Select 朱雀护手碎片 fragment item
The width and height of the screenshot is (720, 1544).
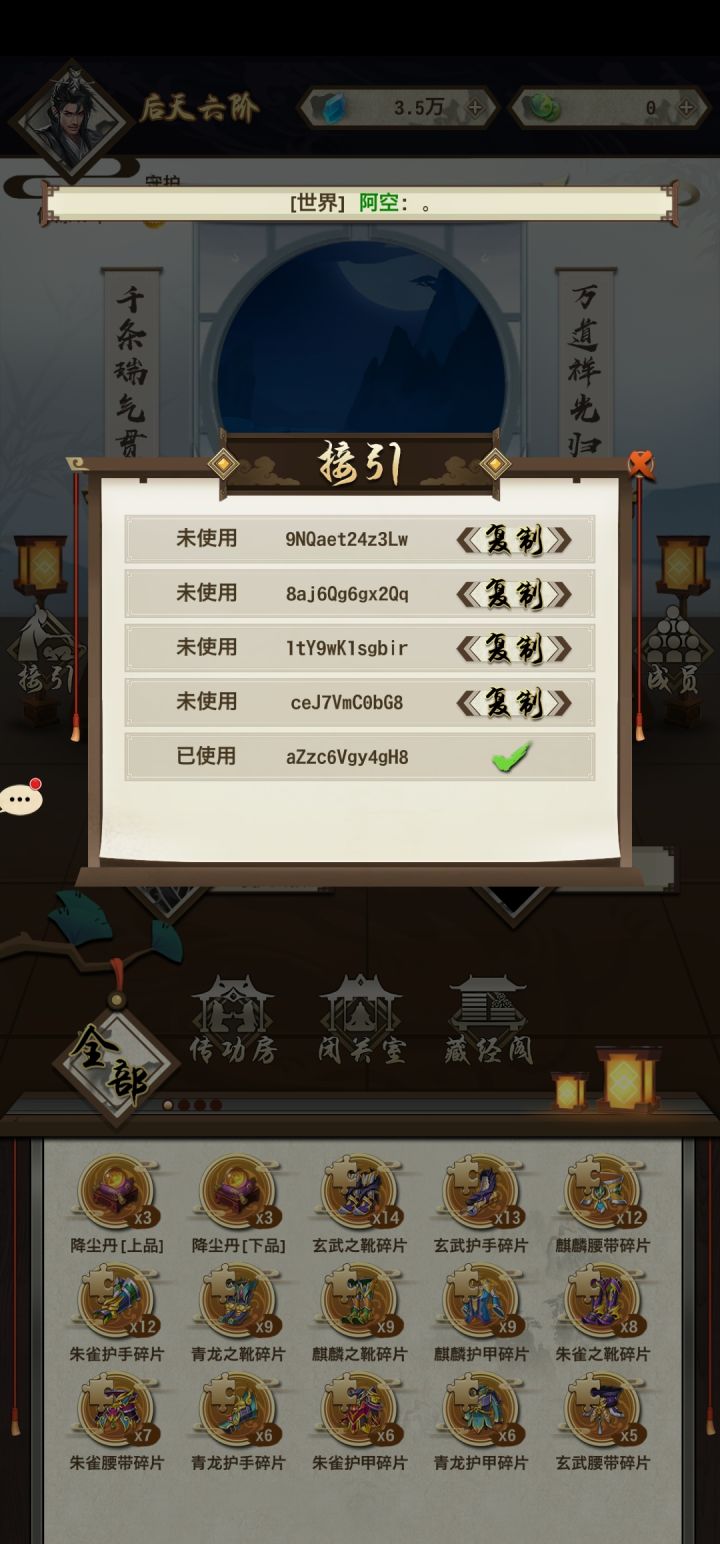click(x=117, y=1312)
